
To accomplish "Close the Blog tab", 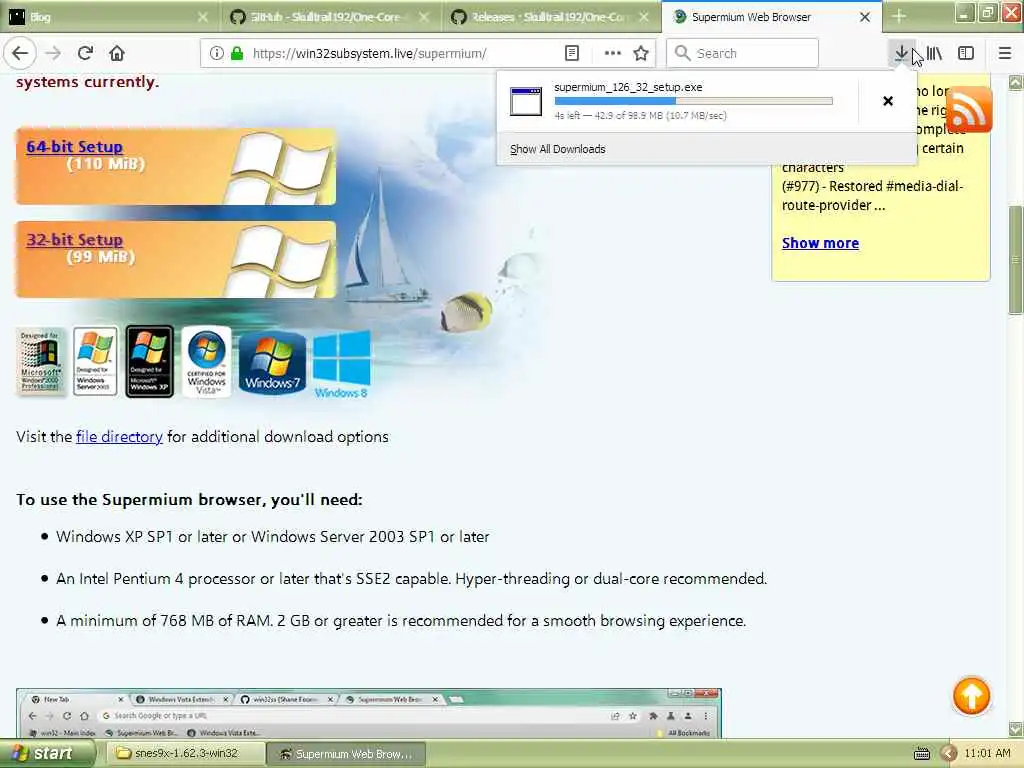I will pyautogui.click(x=203, y=17).
